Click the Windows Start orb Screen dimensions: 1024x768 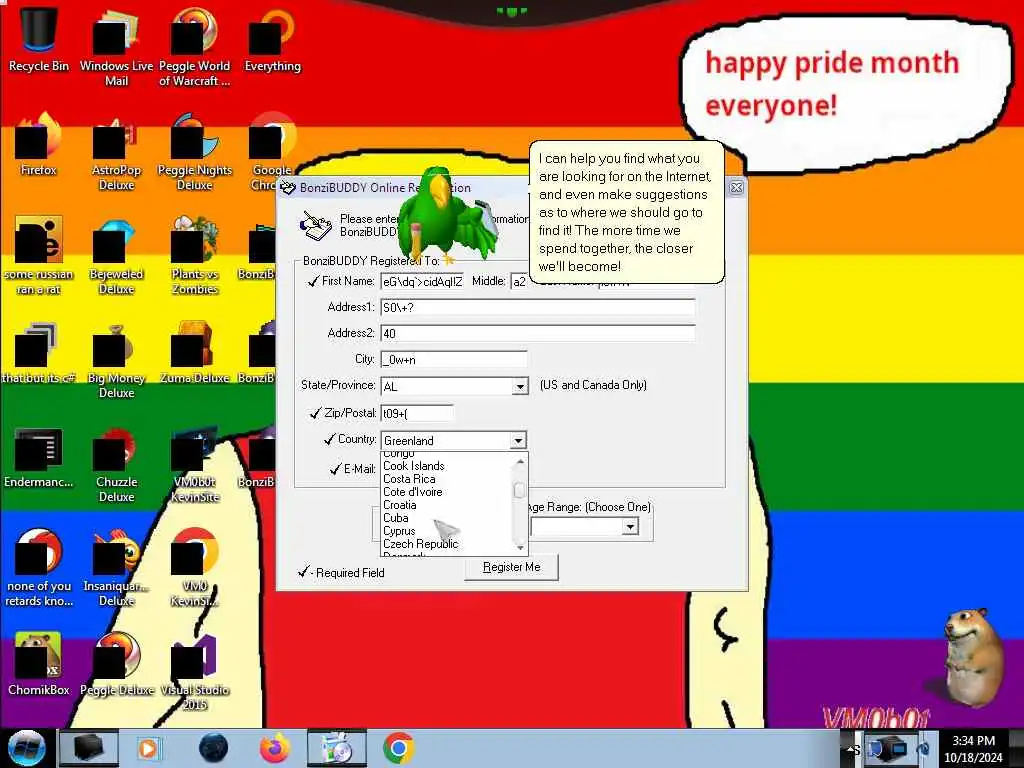(x=26, y=748)
